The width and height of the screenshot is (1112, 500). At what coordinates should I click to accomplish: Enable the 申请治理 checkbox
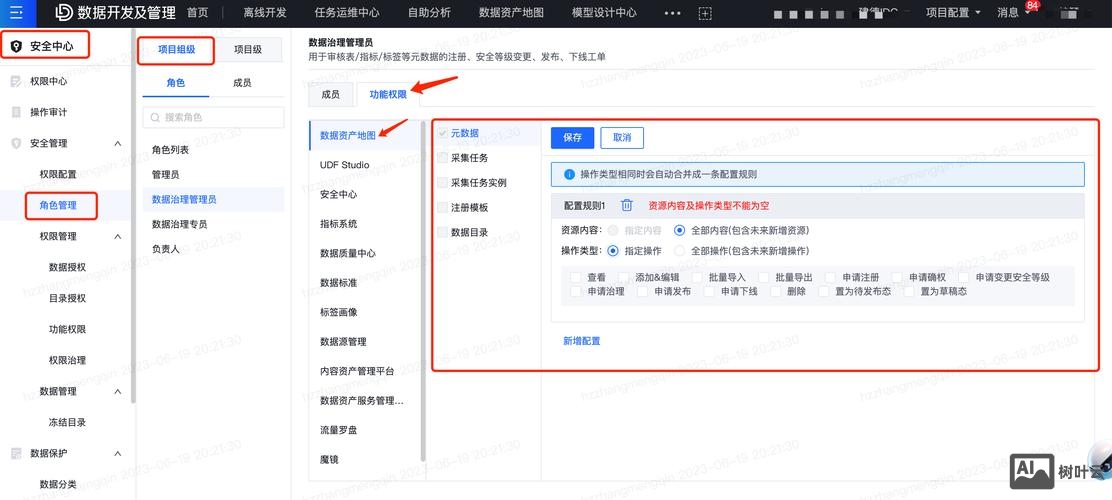click(x=576, y=291)
